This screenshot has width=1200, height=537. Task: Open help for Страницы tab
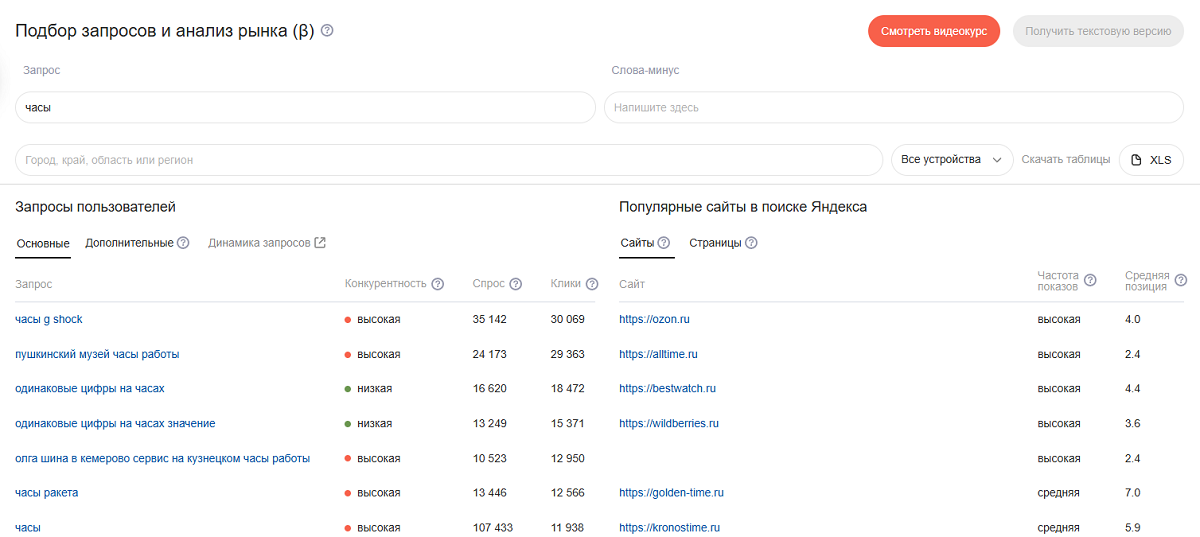pyautogui.click(x=751, y=243)
